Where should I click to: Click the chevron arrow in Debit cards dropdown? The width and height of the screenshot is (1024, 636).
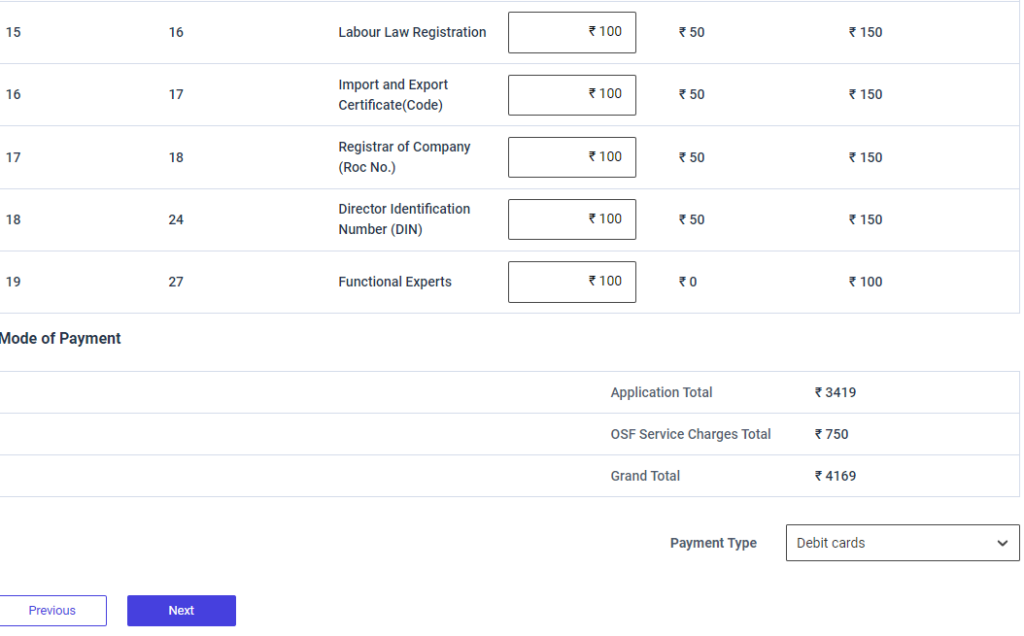[1002, 543]
